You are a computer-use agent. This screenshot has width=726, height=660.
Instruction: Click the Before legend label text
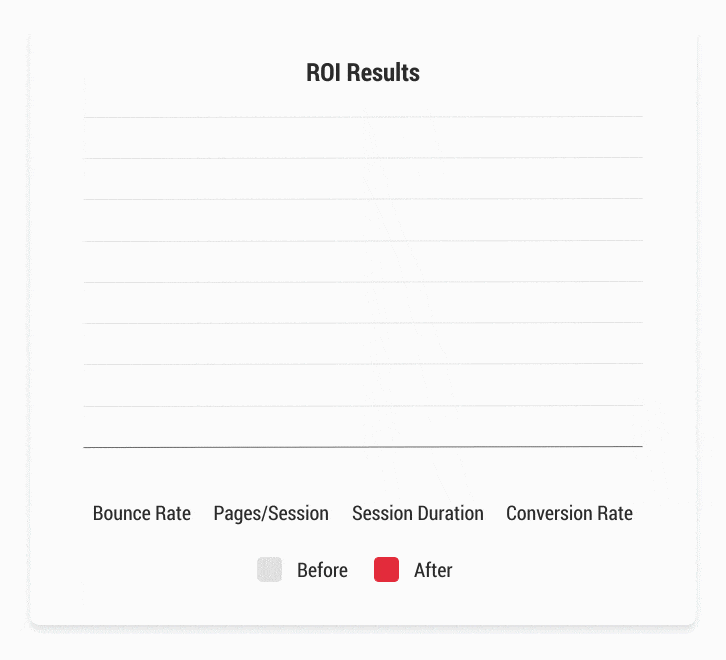coord(322,570)
